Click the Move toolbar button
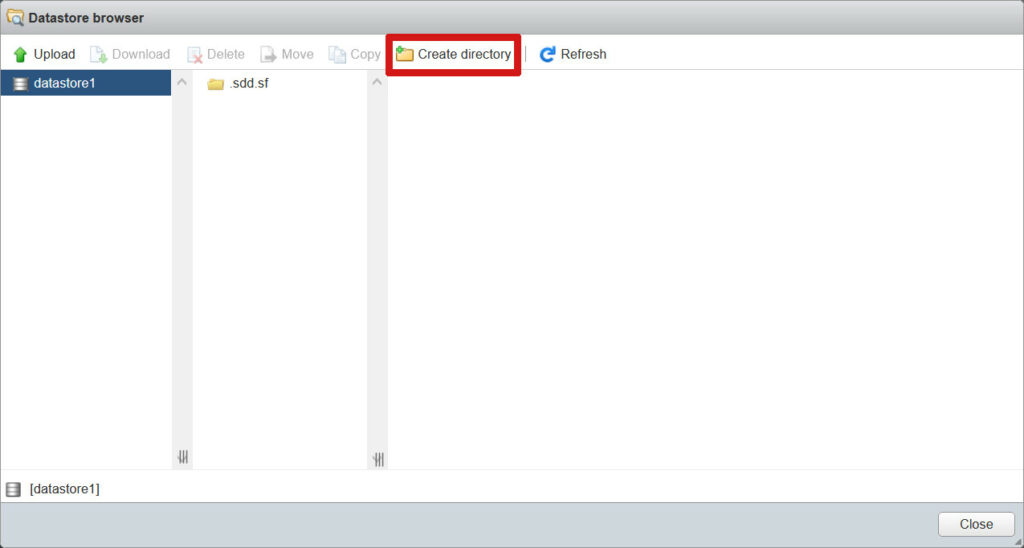The width and height of the screenshot is (1024, 548). tap(287, 54)
